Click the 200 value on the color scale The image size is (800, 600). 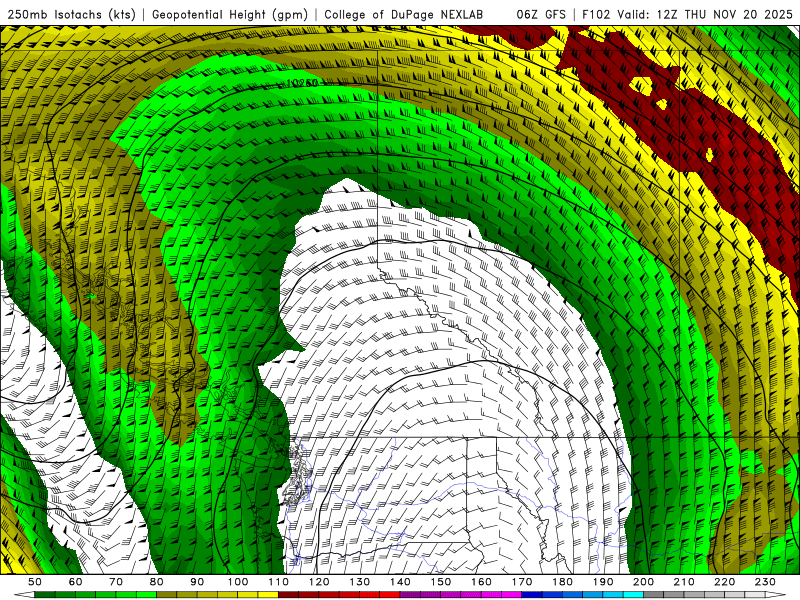pyautogui.click(x=644, y=582)
